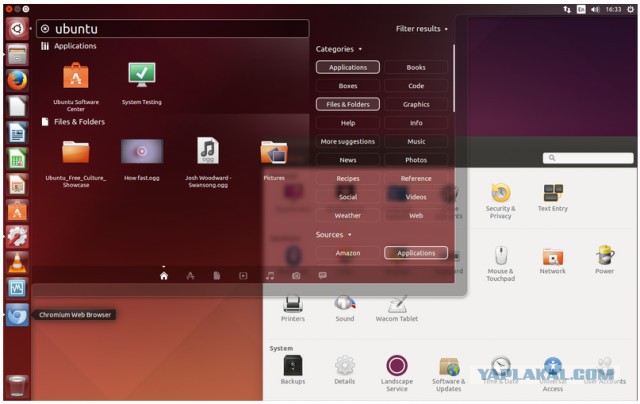The image size is (640, 404).
Task: Toggle the Boxes category filter
Action: pos(348,86)
